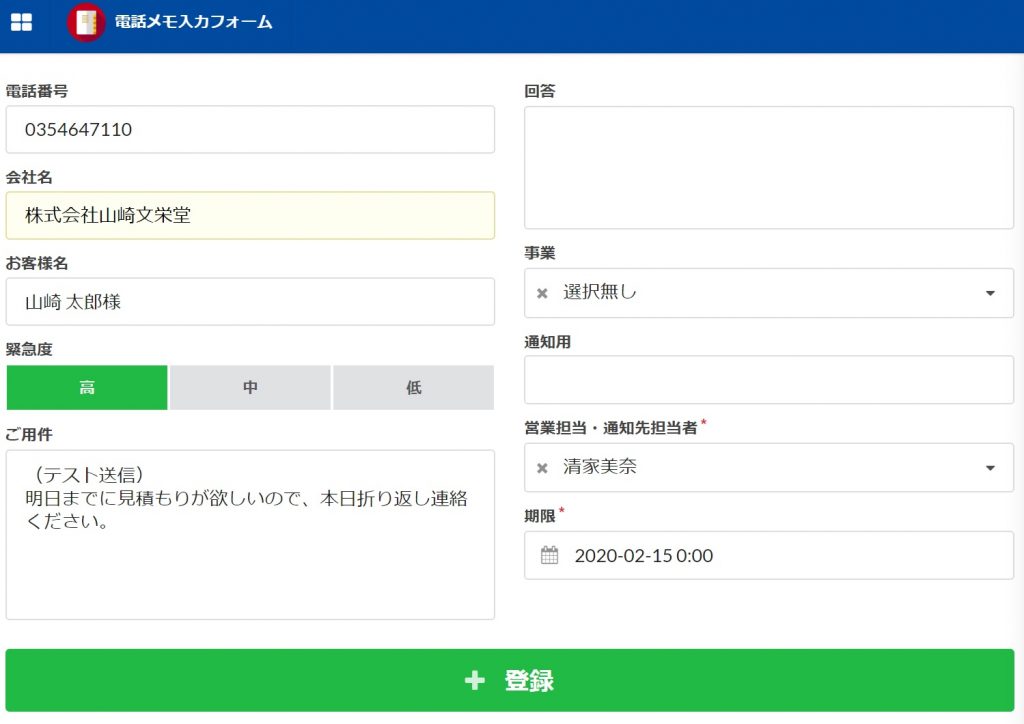Click the 電話メモ入力フォーム title
Screen dimensions: 1024x724
193,22
